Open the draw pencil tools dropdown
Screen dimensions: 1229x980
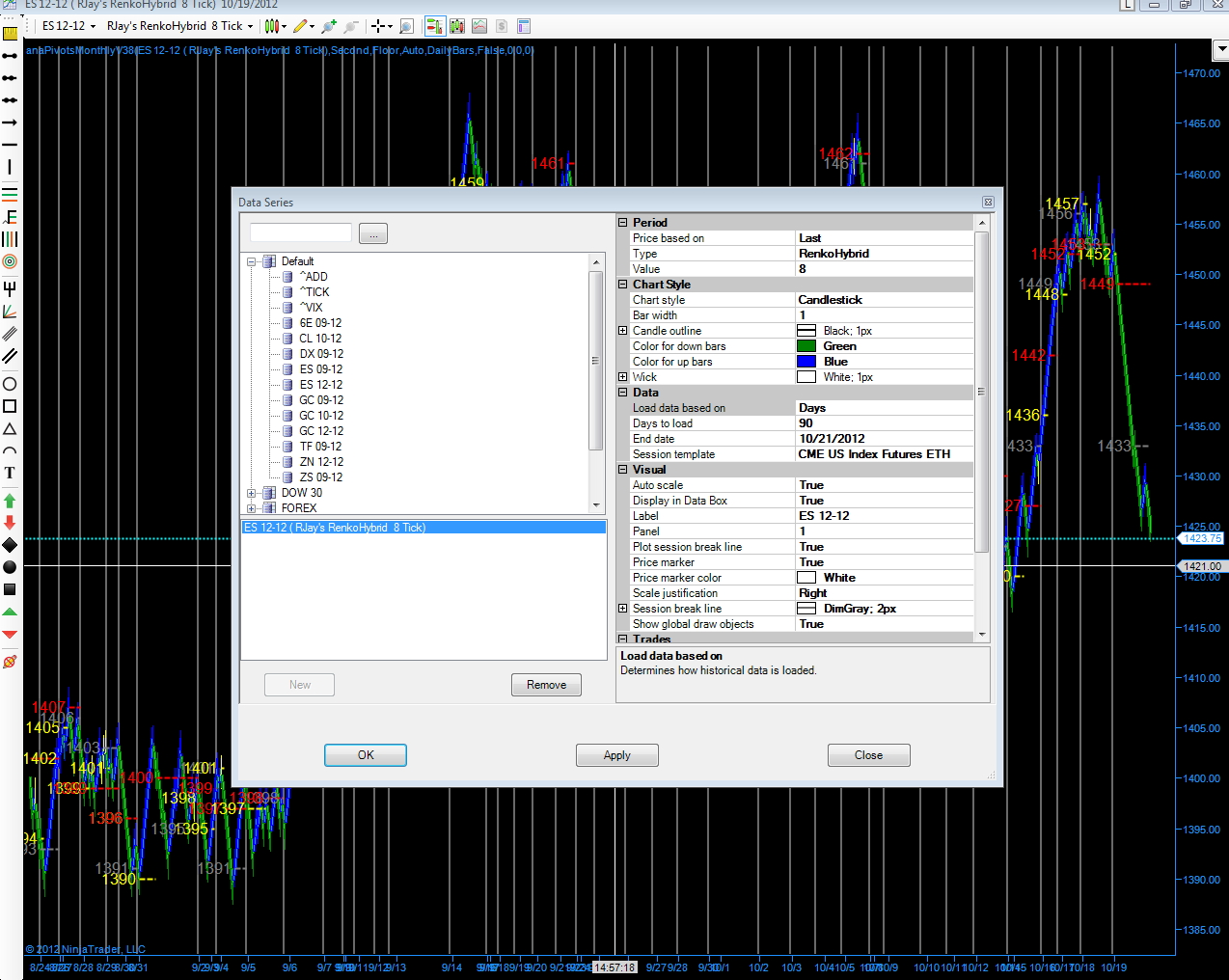point(305,26)
